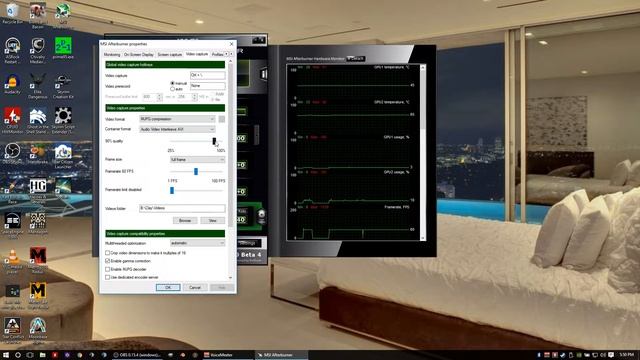Viewport: 640px width, 360px height.
Task: Launch the CPUID HWMonitor desktop shortcut
Action: (13, 120)
